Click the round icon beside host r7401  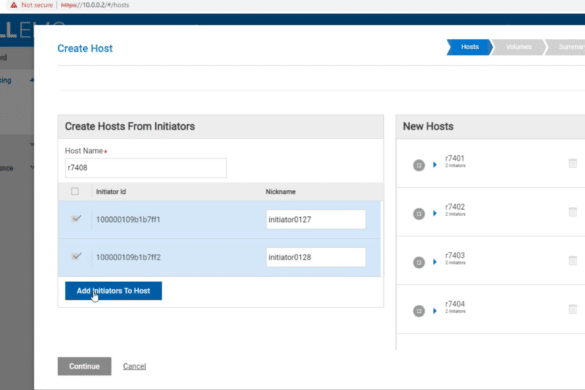tap(419, 165)
